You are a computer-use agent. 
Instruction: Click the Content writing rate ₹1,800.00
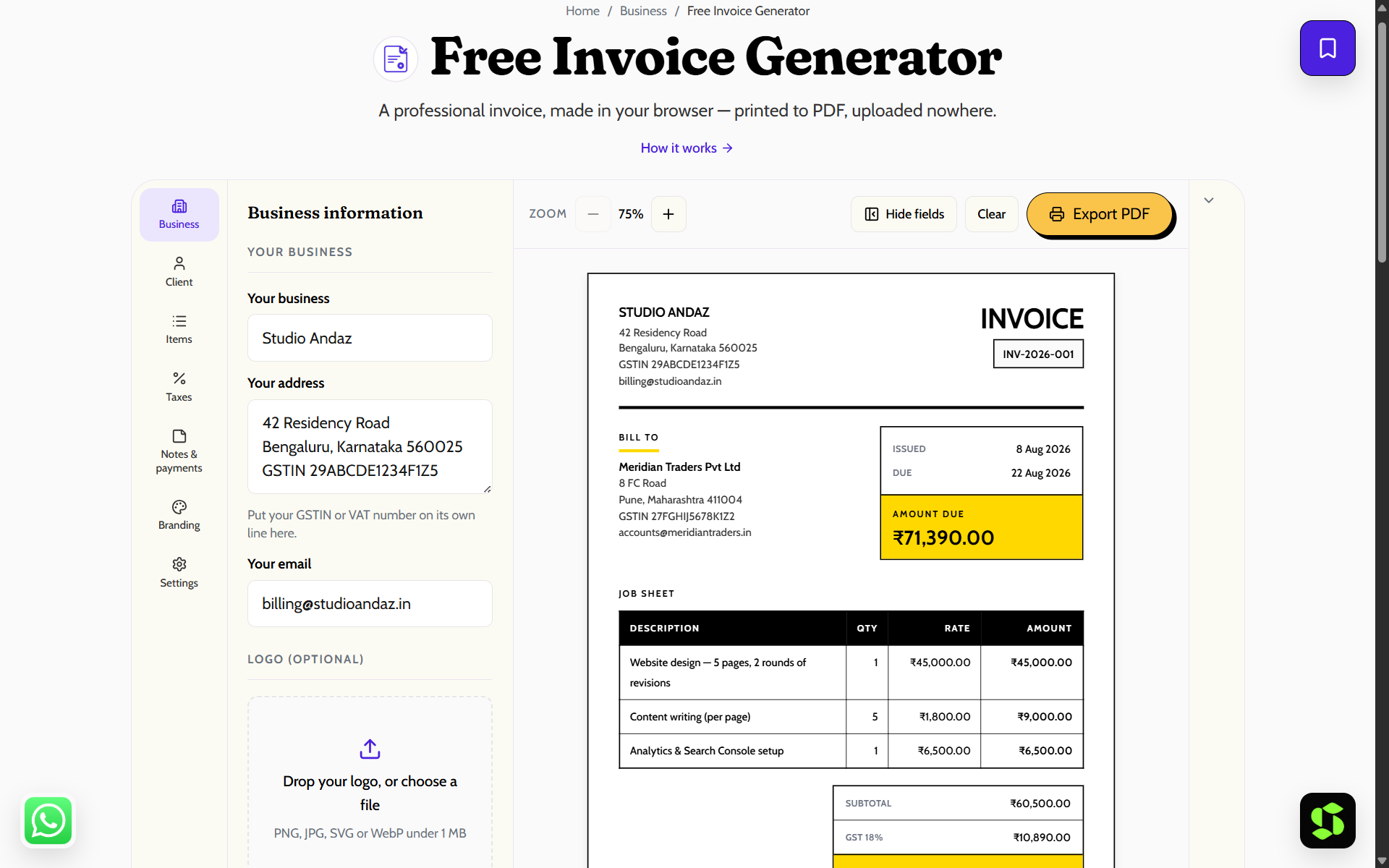[945, 717]
